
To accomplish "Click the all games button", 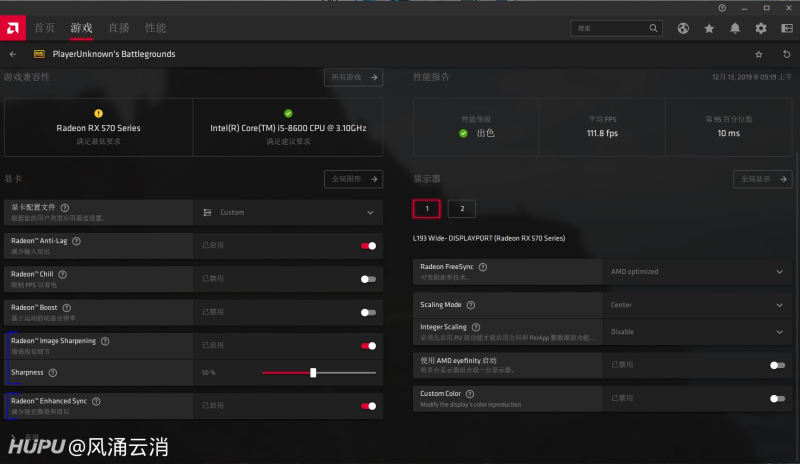I will 354,77.
